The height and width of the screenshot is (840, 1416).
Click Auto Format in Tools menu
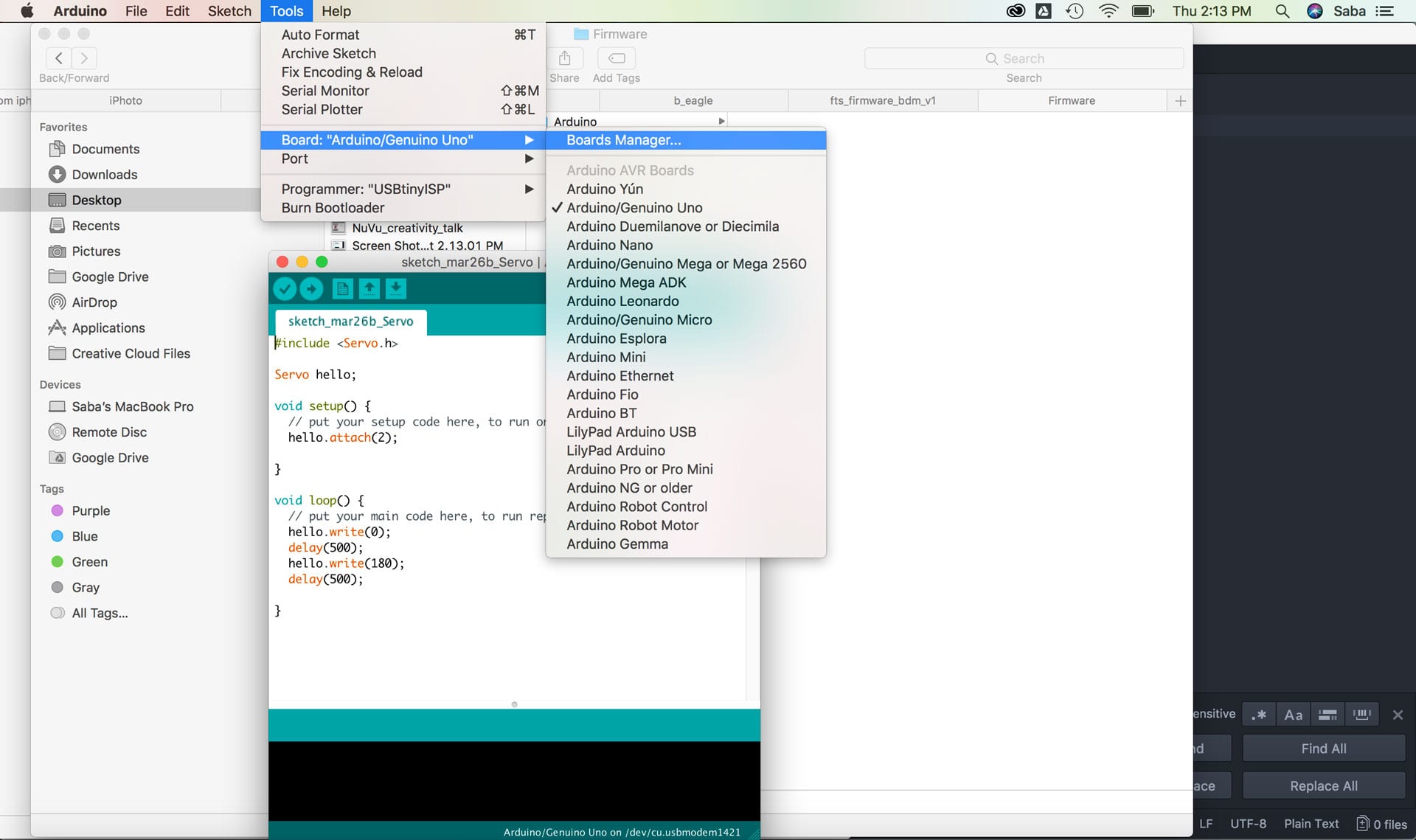[403, 35]
